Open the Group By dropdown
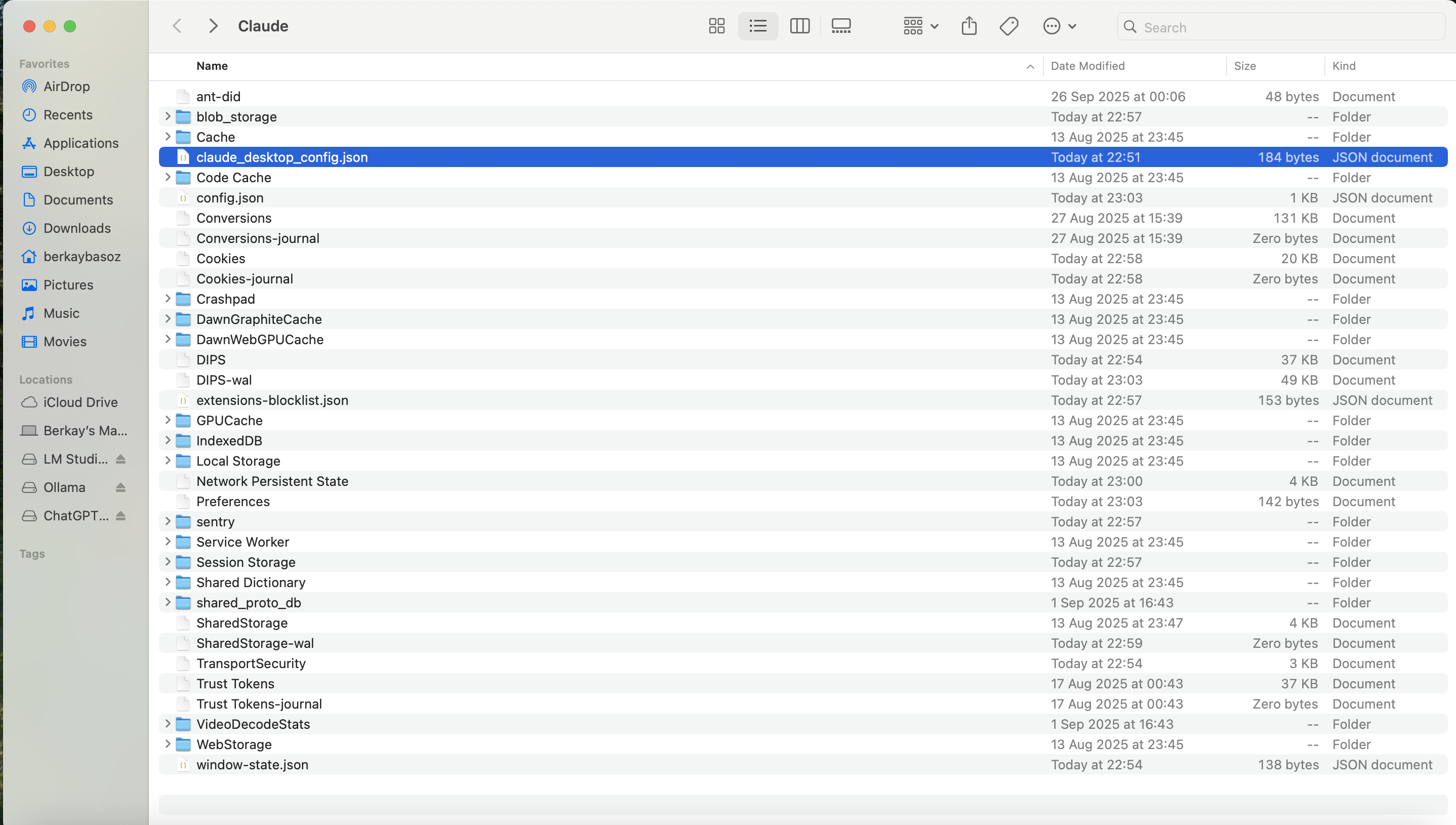The height and width of the screenshot is (825, 1456). 920,26
